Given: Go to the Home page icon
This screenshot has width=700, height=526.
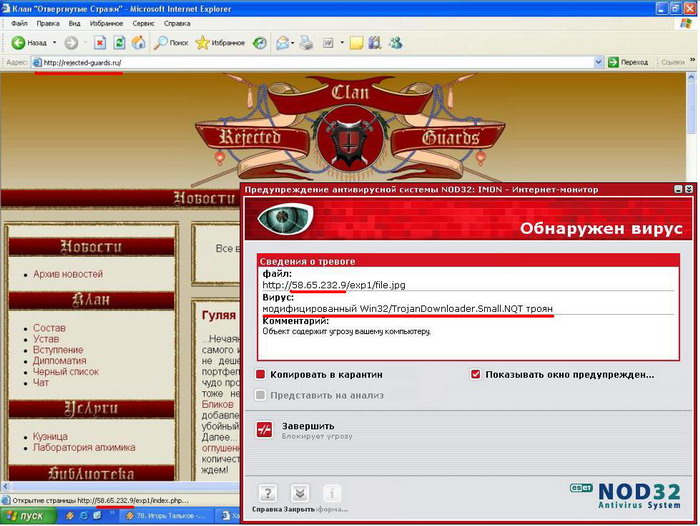Looking at the screenshot, I should (138, 43).
